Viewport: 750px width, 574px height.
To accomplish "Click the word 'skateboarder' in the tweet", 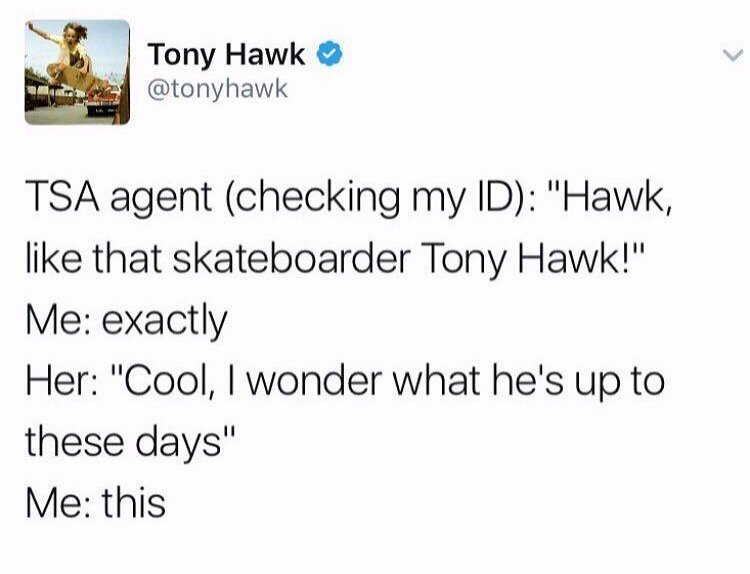I will 291,259.
